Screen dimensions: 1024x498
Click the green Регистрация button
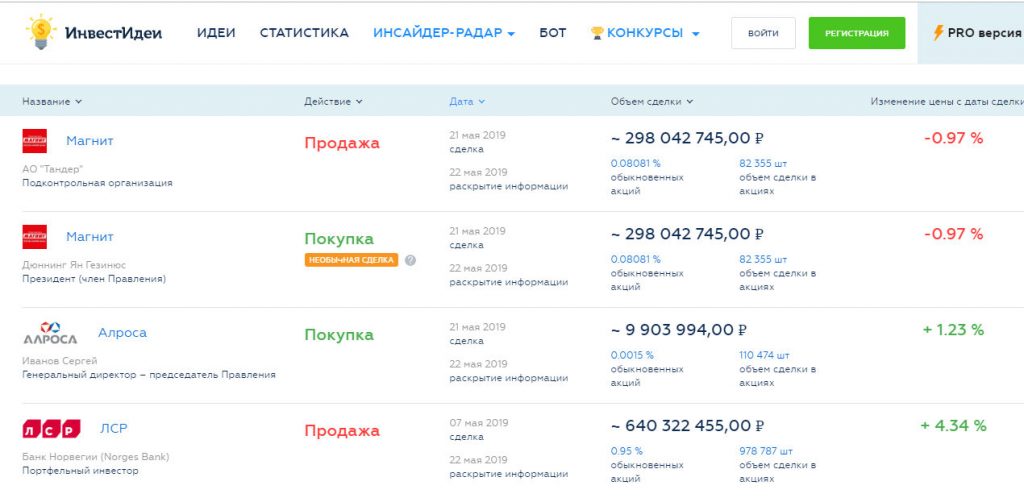click(x=856, y=33)
